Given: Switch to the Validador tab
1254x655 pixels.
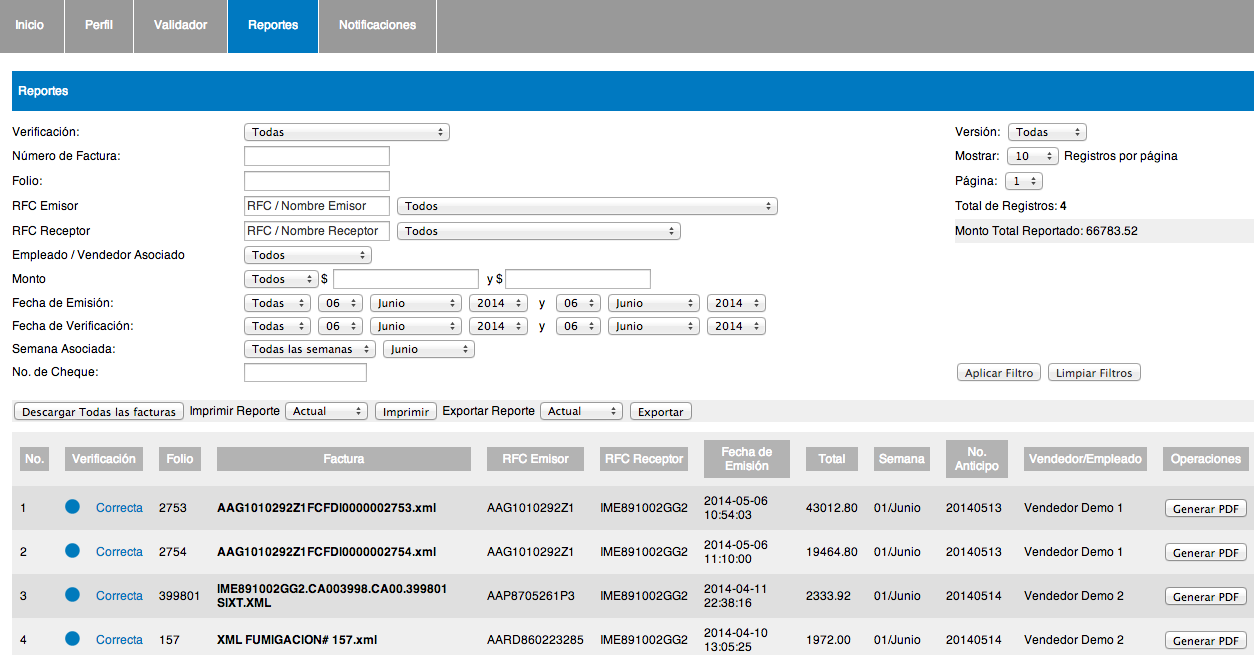Looking at the screenshot, I should coord(180,25).
